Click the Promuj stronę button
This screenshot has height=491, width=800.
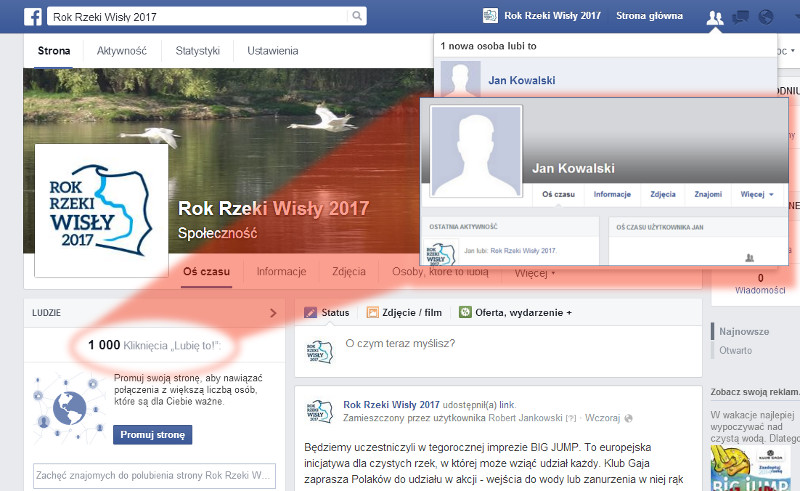(152, 435)
